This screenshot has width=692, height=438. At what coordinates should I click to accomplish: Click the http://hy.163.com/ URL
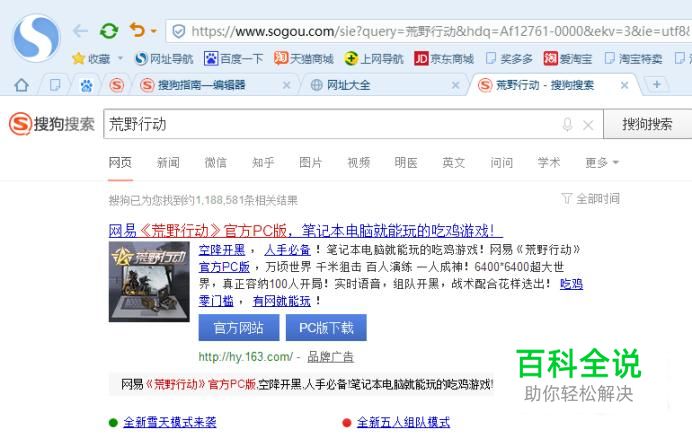click(x=245, y=357)
